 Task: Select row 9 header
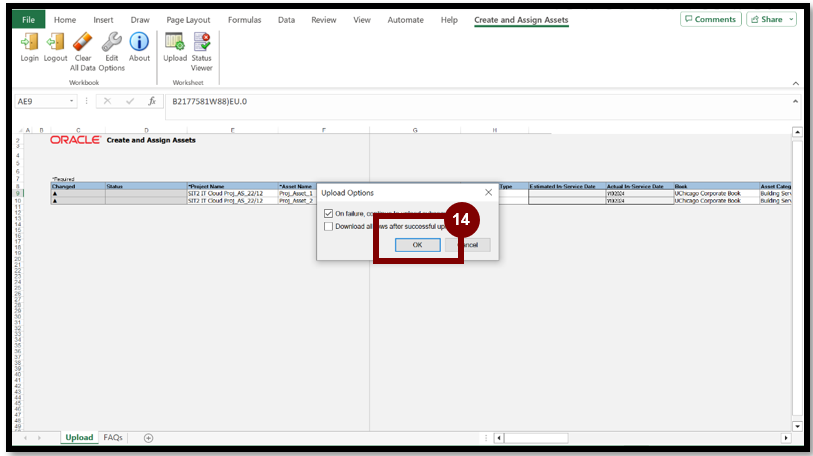(18, 194)
